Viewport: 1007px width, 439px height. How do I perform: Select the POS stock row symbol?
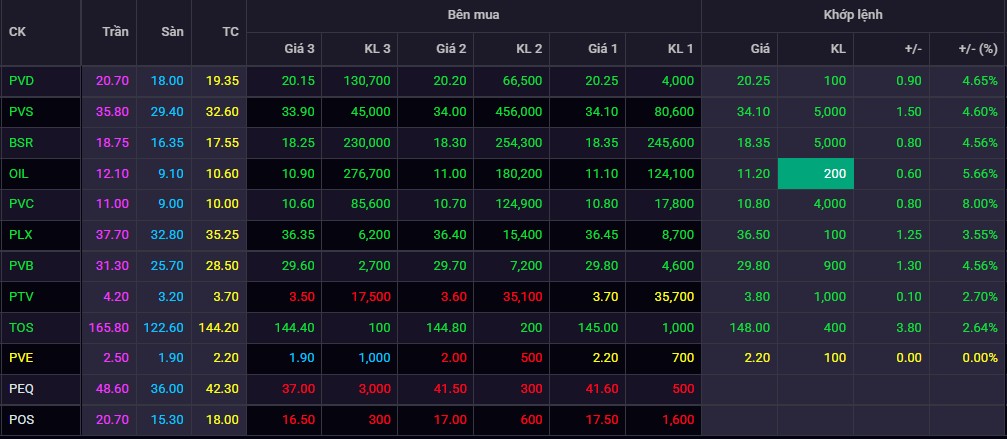21,420
